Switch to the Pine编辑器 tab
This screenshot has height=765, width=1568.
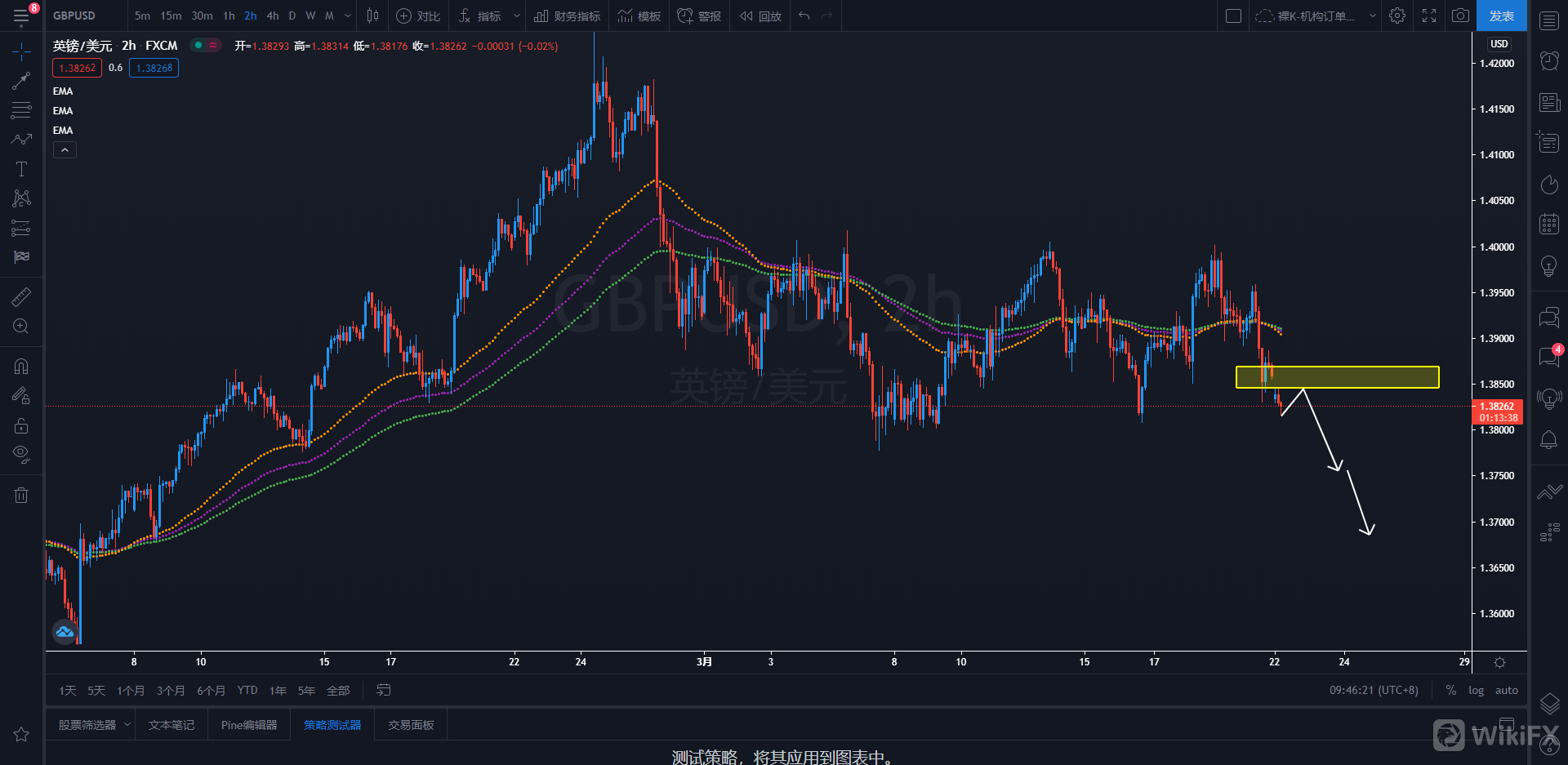click(x=249, y=725)
